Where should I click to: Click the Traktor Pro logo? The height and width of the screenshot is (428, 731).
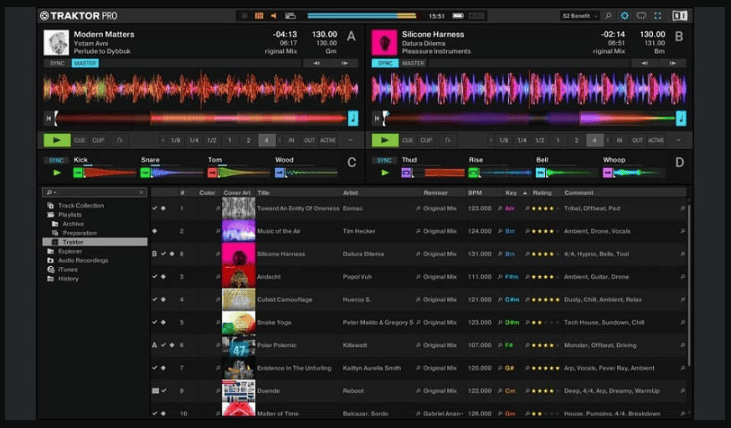tap(78, 16)
